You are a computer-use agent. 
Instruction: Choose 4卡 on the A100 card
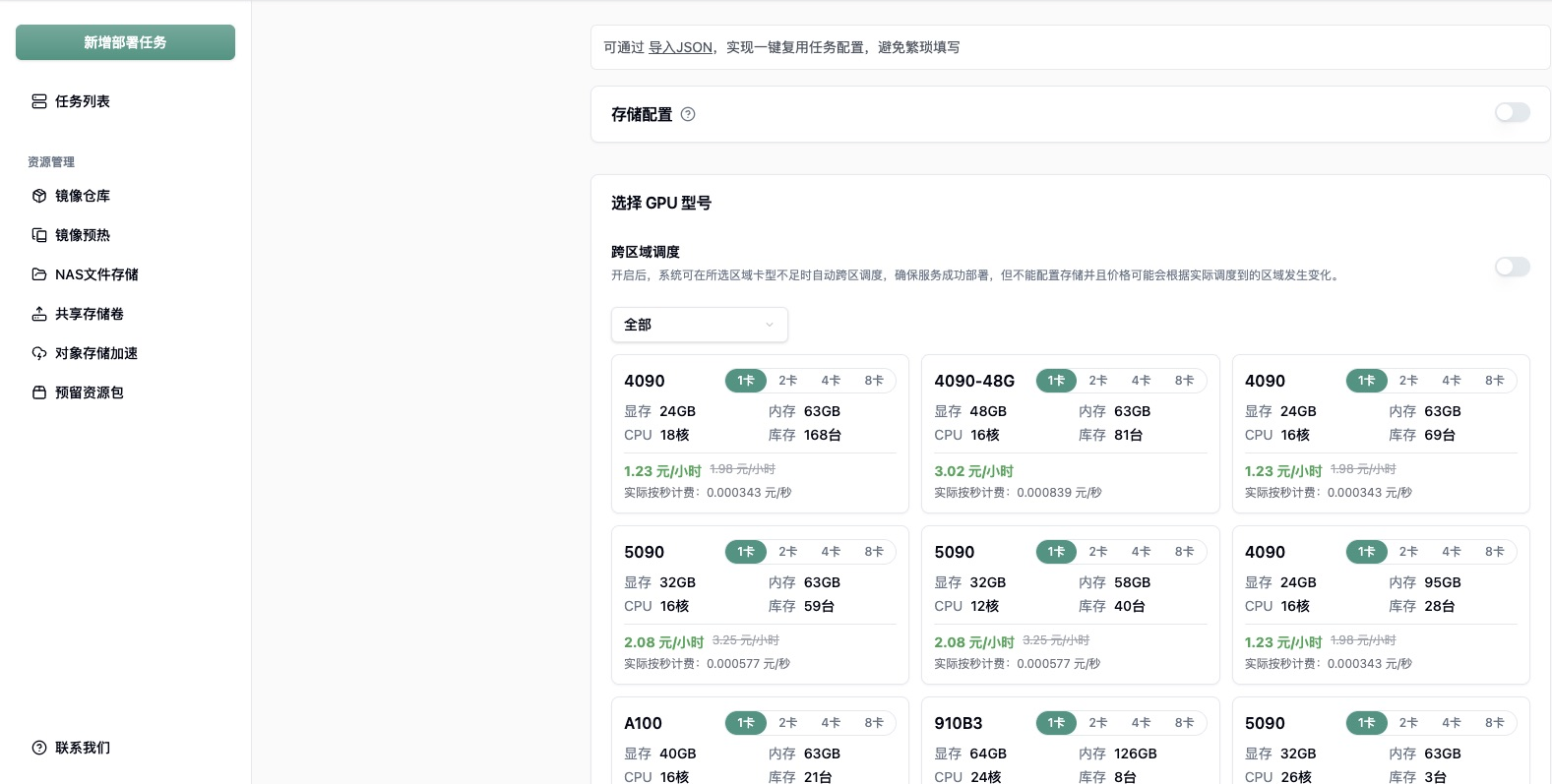click(832, 723)
